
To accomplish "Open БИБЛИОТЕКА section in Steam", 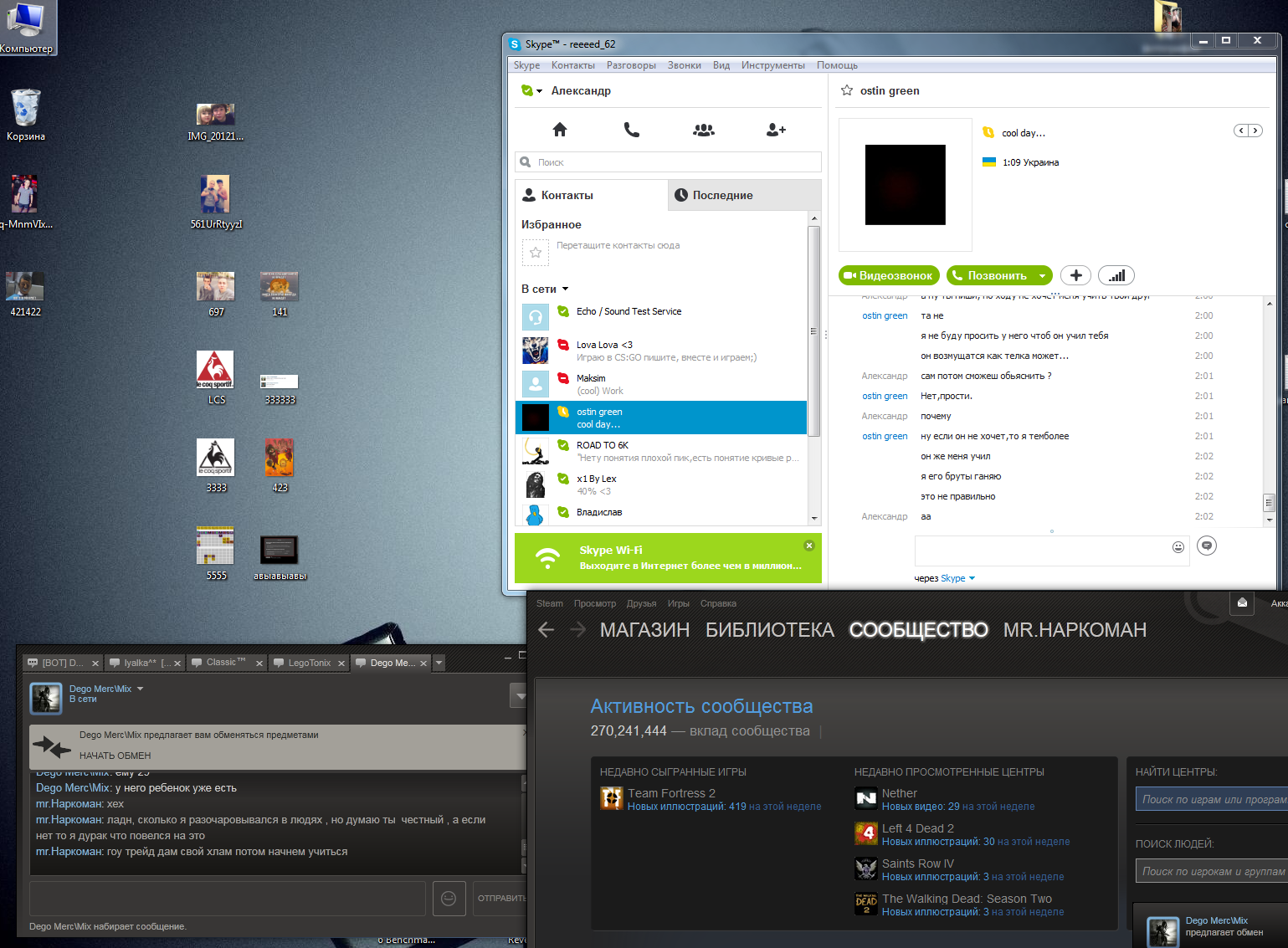I will [770, 630].
